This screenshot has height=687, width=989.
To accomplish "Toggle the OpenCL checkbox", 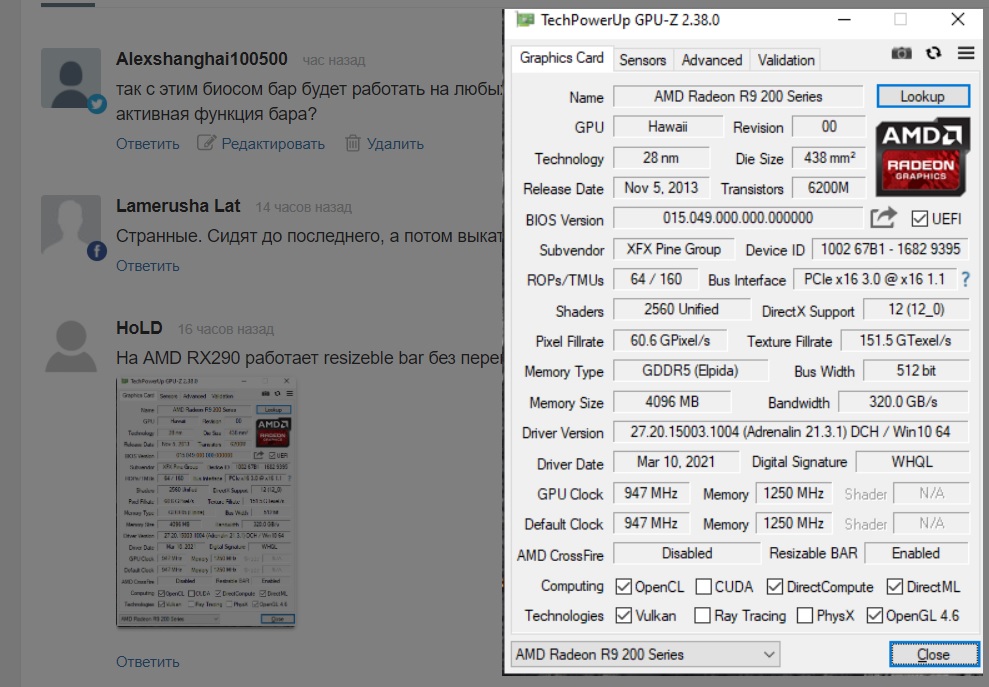I will point(623,587).
